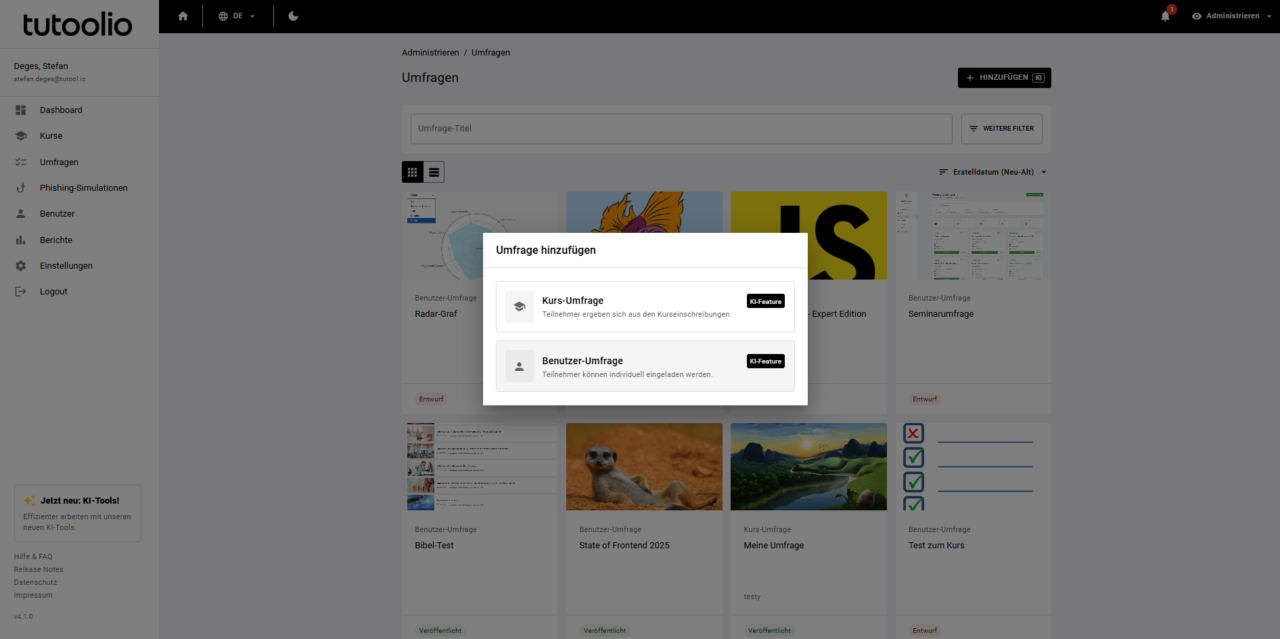Open Dashboard from the sidebar
Screen dimensions: 1280x639
(x=61, y=110)
